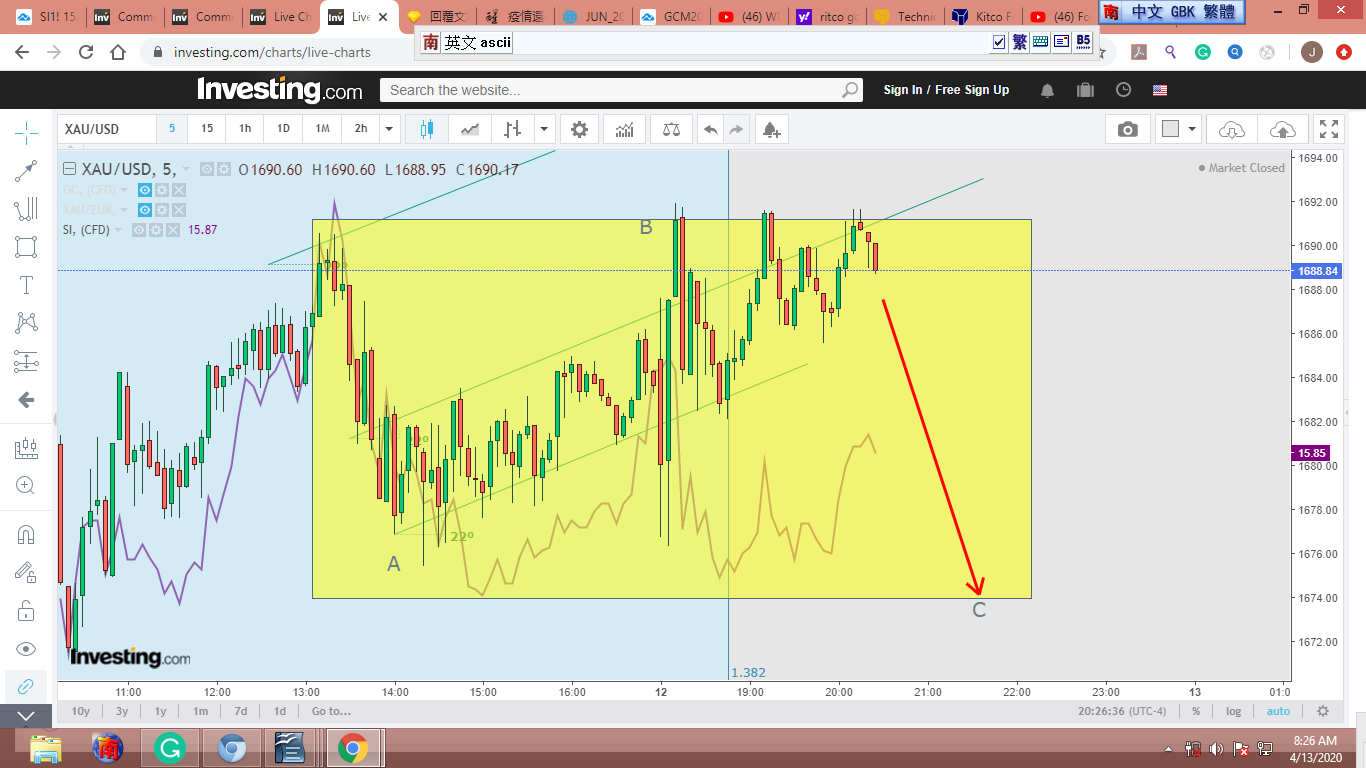Toggle stay in drawing mode pencil-lock
Screen dimensions: 1366x768
pyautogui.click(x=26, y=572)
